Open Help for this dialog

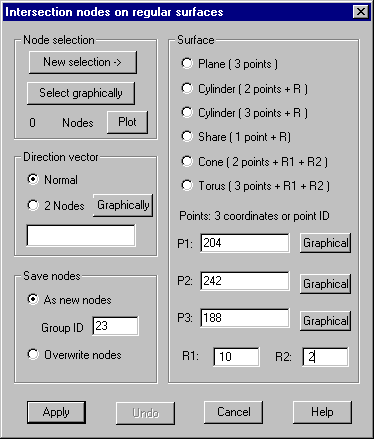coord(322,413)
